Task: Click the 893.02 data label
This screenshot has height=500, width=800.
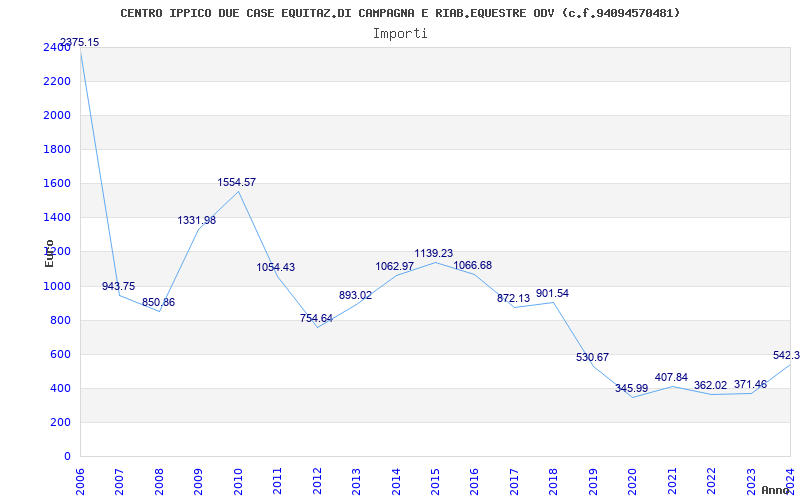Action: coord(356,295)
